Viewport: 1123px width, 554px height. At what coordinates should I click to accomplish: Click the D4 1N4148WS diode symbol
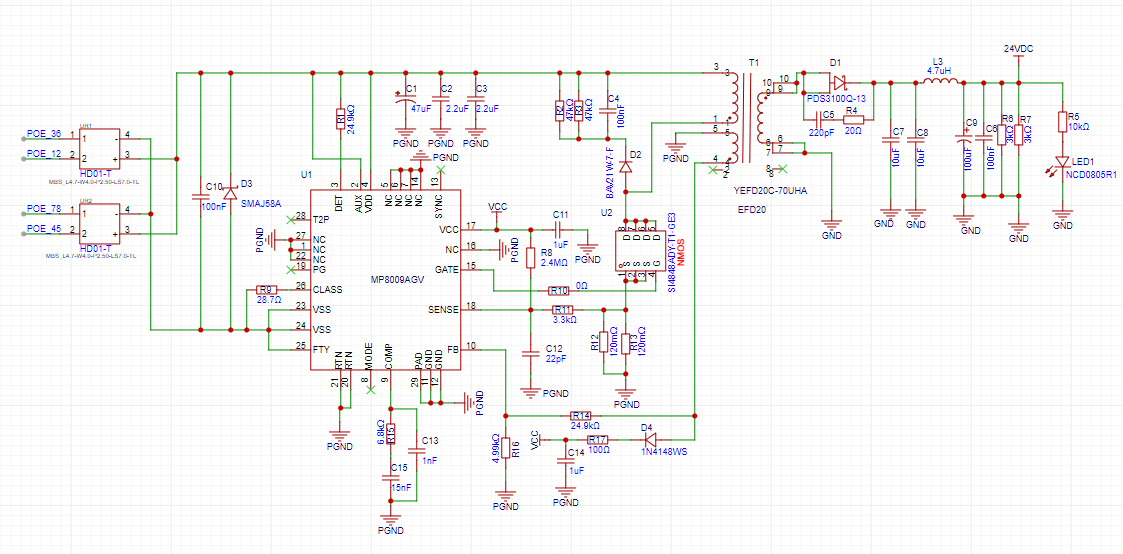(x=649, y=438)
